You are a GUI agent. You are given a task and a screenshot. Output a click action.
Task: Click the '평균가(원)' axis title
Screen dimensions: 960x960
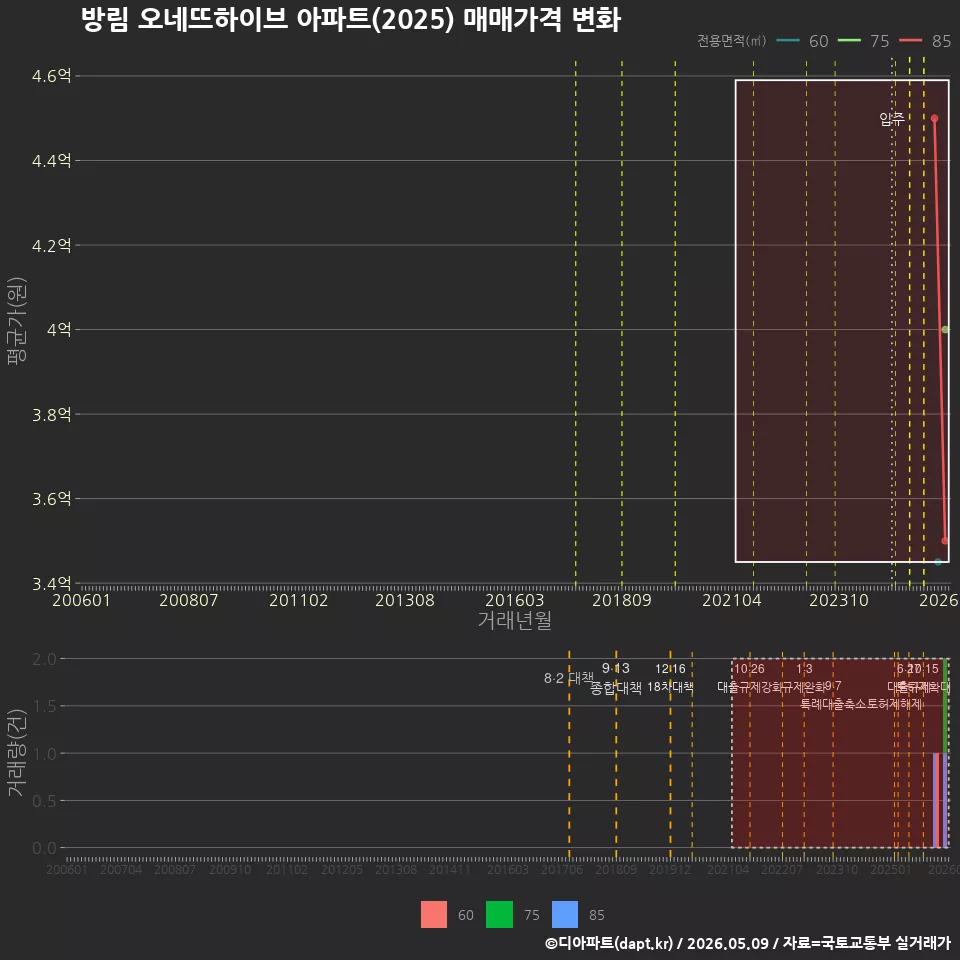[x=17, y=321]
